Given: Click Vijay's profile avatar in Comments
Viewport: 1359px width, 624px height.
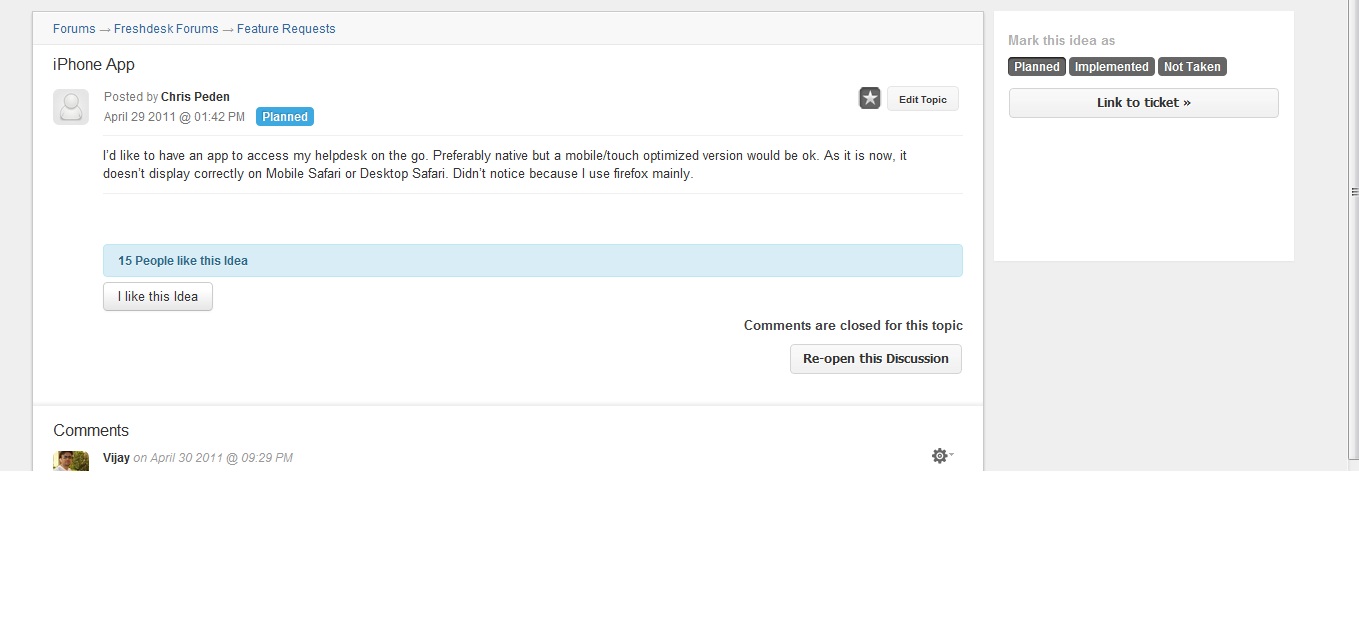Looking at the screenshot, I should [71, 461].
